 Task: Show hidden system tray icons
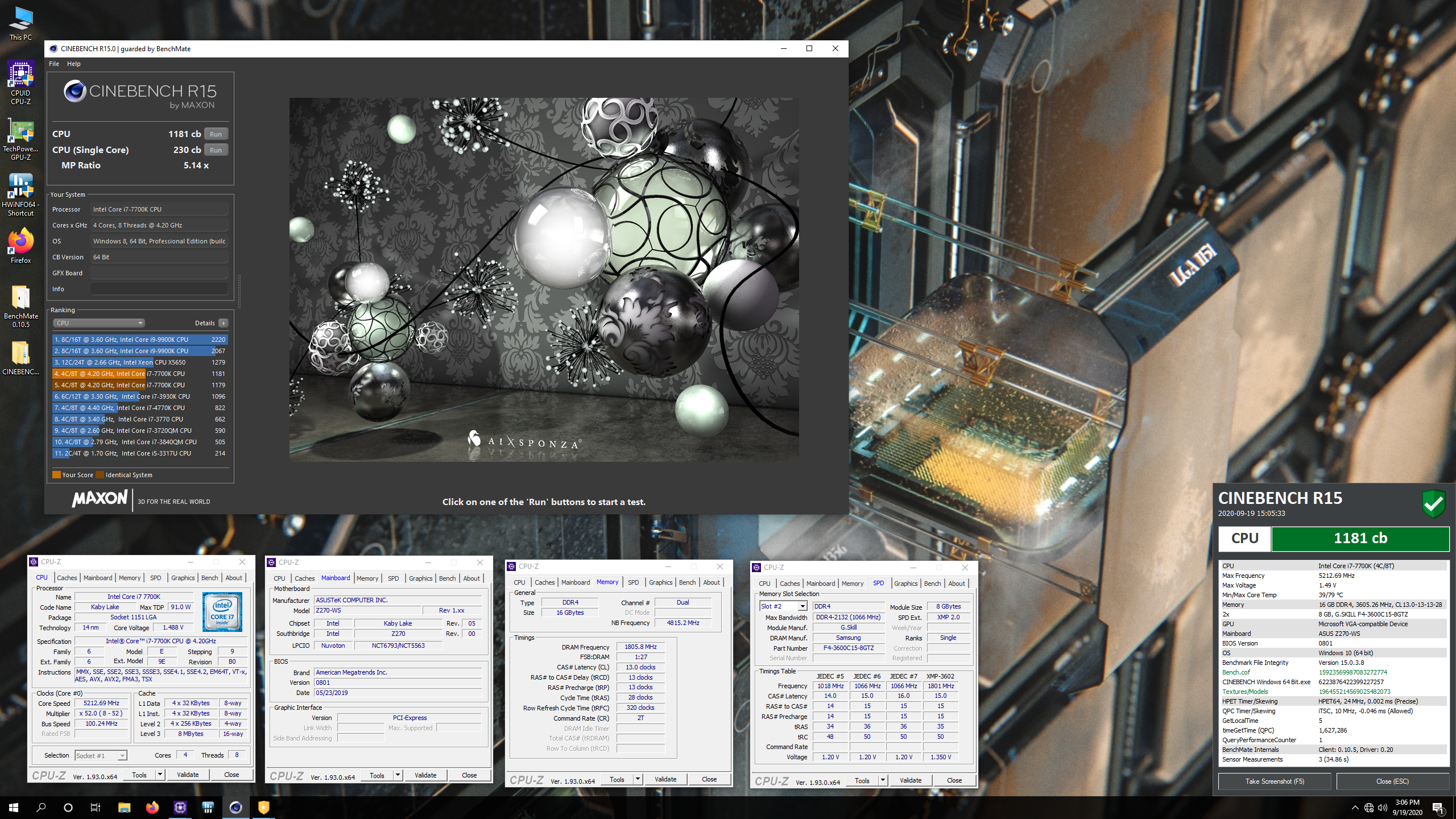1355,808
